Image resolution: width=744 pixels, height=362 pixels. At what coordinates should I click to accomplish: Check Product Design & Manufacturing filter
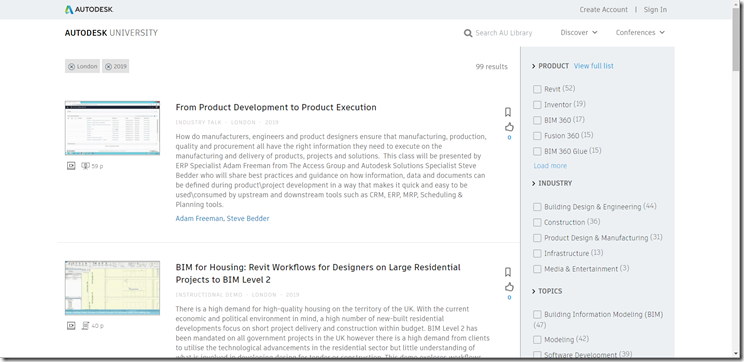pos(537,238)
